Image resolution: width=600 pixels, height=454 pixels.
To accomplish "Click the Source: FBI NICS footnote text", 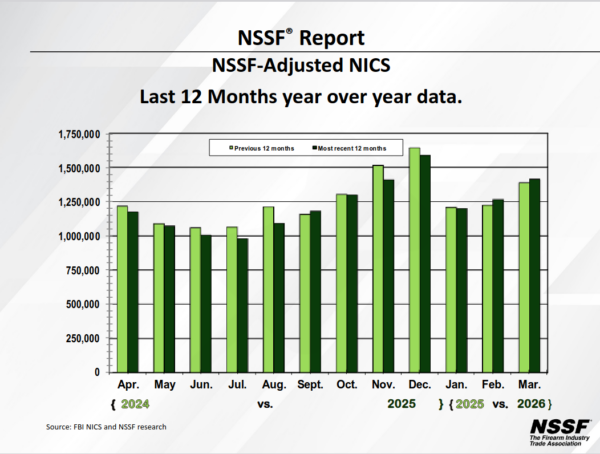I will 105,427.
